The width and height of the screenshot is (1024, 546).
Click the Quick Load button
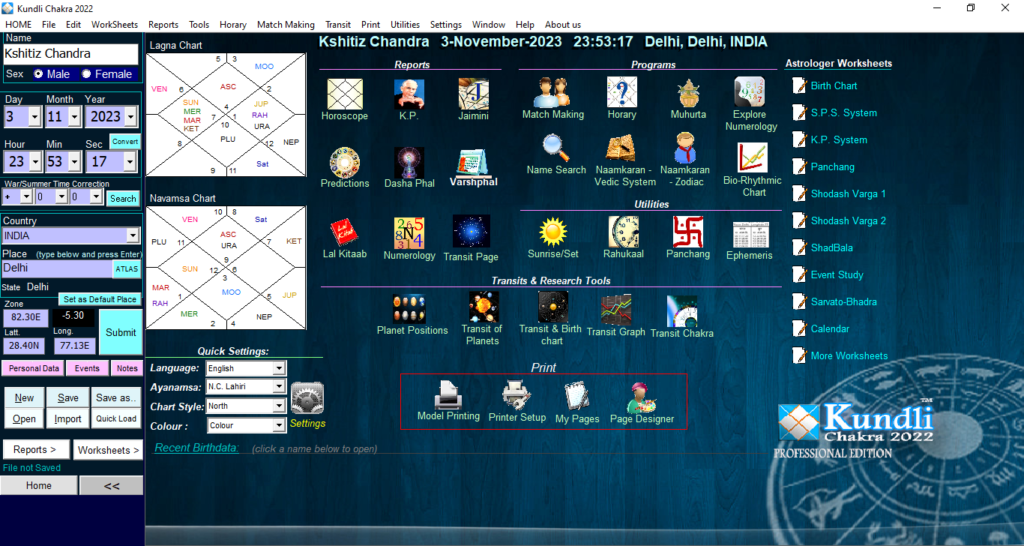click(116, 419)
